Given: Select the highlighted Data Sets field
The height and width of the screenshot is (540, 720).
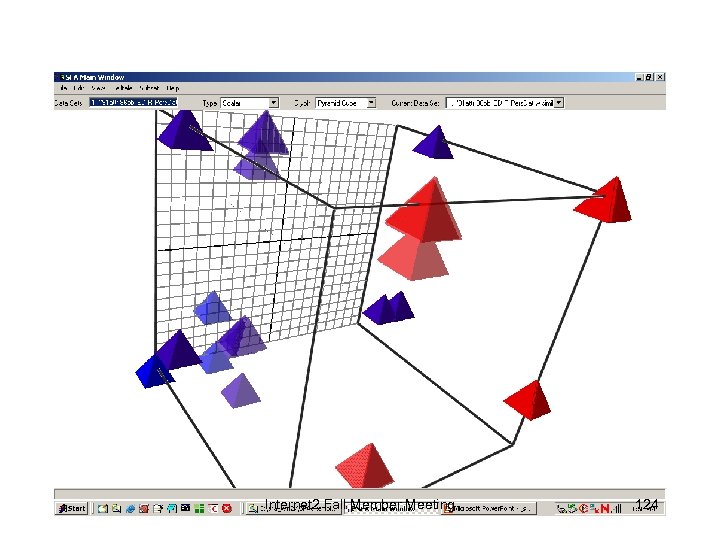Looking at the screenshot, I should click(x=133, y=102).
